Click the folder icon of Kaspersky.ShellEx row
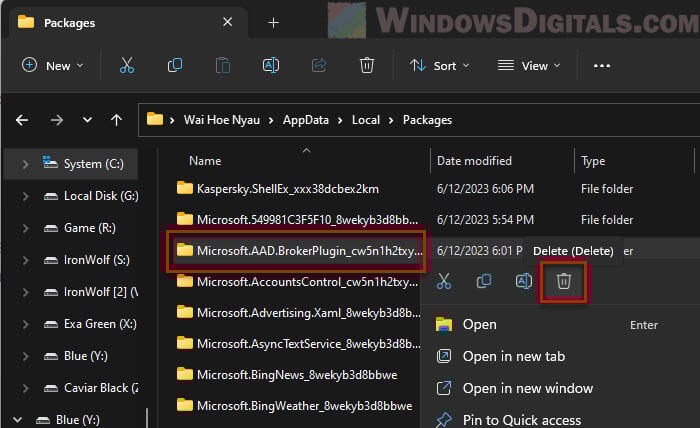700x428 pixels. pos(185,188)
